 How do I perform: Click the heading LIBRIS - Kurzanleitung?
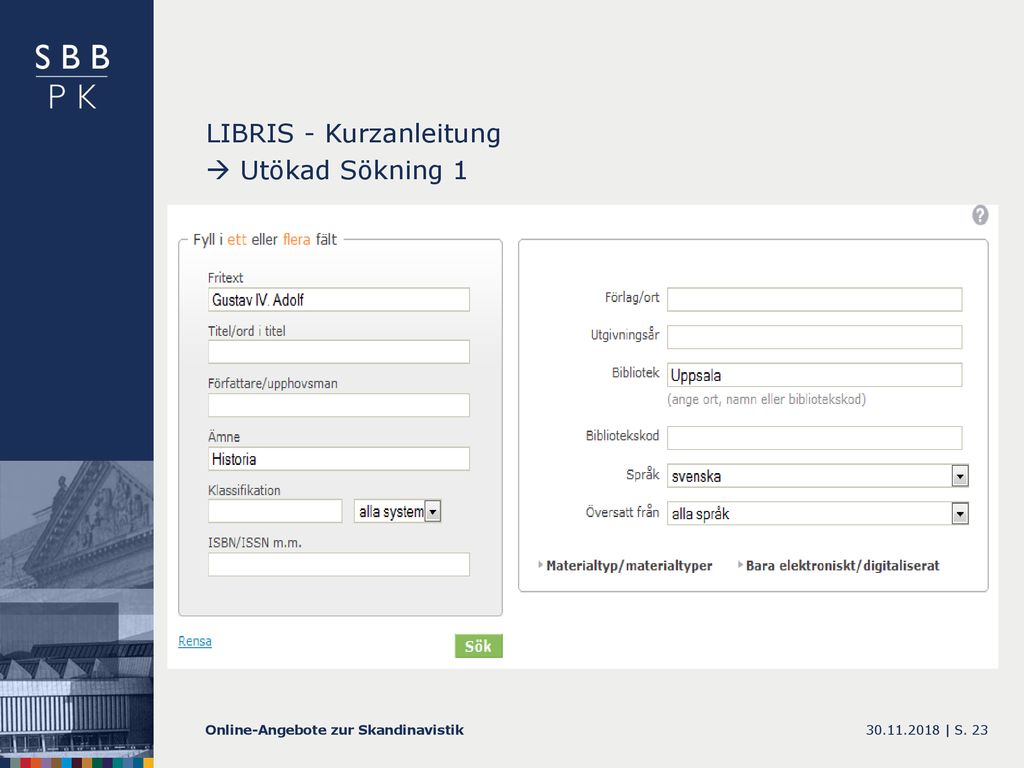353,134
